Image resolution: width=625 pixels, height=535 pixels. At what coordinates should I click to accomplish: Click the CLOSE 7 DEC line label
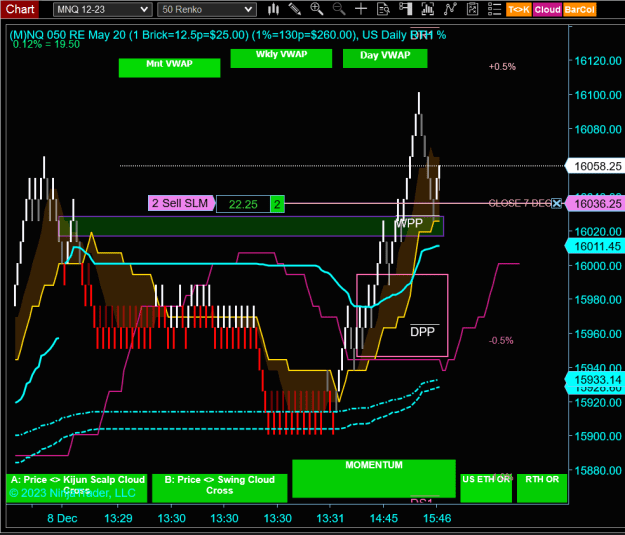pyautogui.click(x=520, y=203)
